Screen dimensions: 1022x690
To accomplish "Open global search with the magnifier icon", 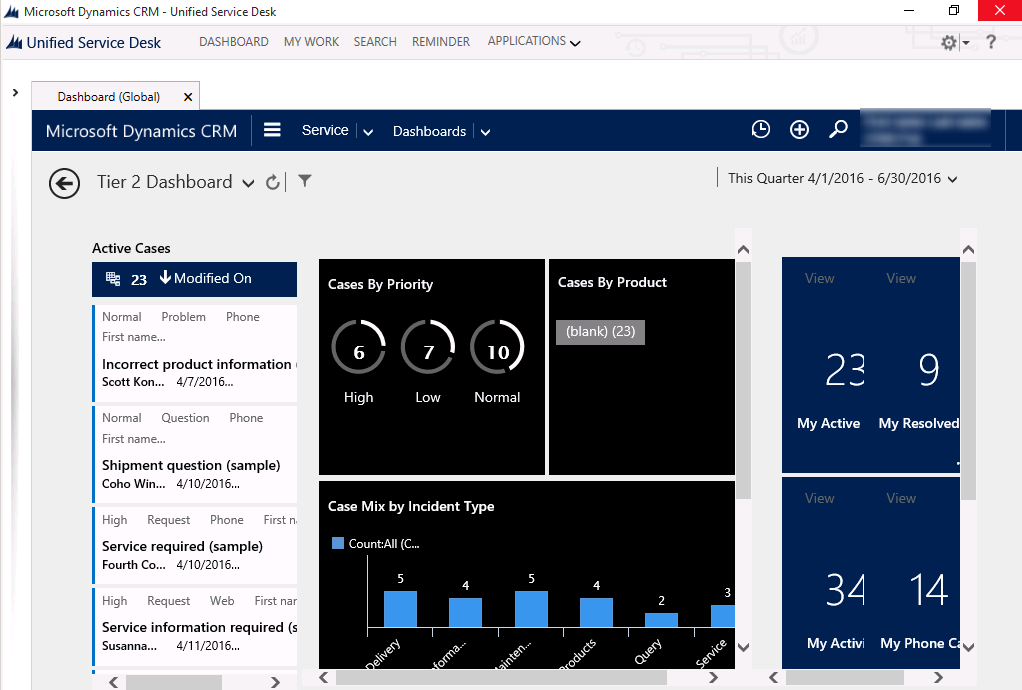I will click(838, 130).
